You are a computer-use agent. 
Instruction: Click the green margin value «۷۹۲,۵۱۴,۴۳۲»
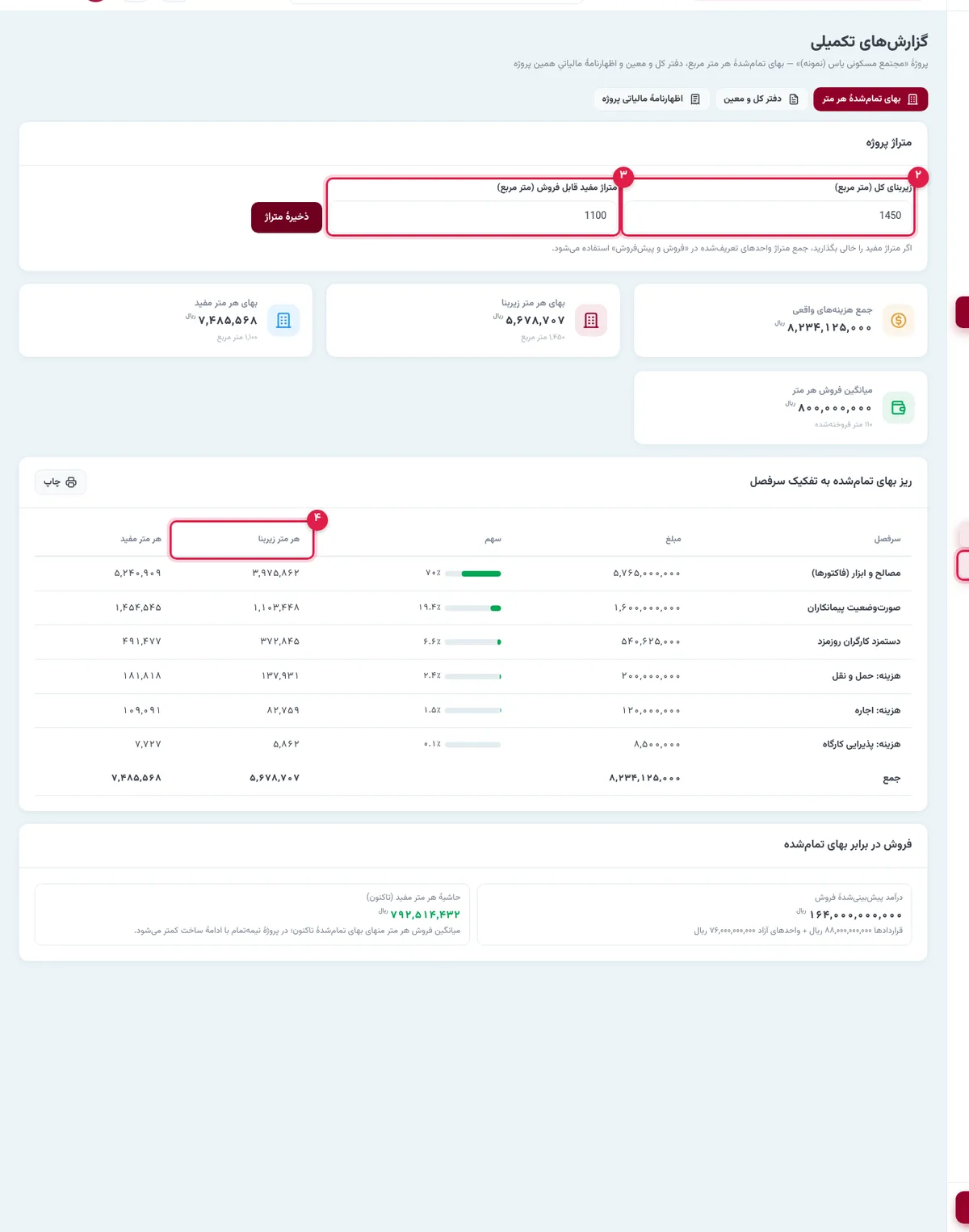(x=426, y=915)
